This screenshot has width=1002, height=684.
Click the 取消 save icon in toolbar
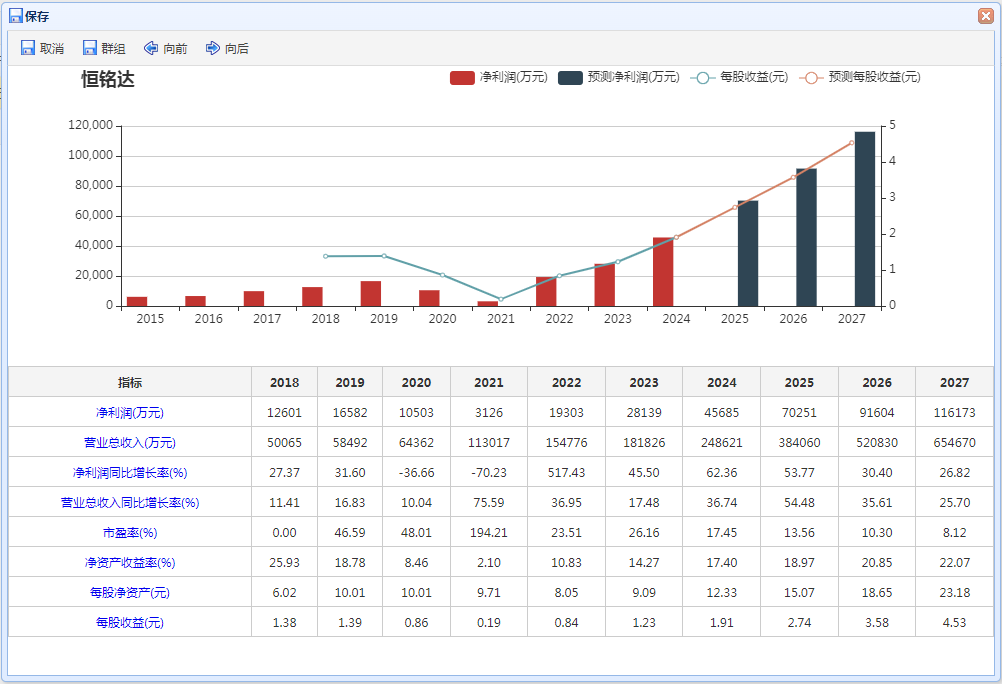click(27, 48)
